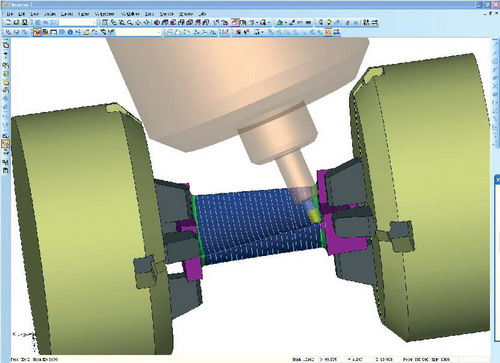Click the Open folder icon
The width and height of the screenshot is (500, 363).
point(16,22)
